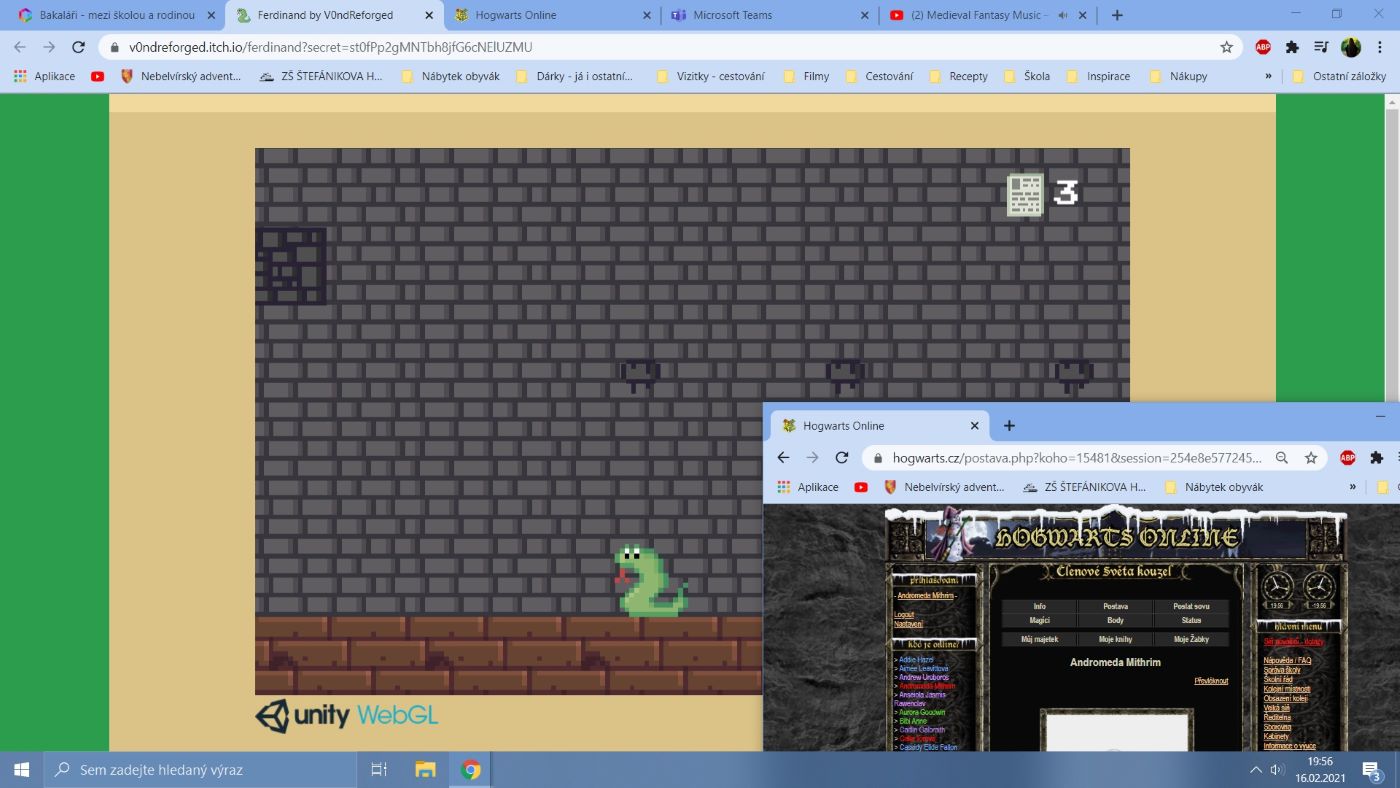Screen dimensions: 1400x788
Task: Open Nábytek obývák bookmark folder in main window
Action: tap(449, 76)
